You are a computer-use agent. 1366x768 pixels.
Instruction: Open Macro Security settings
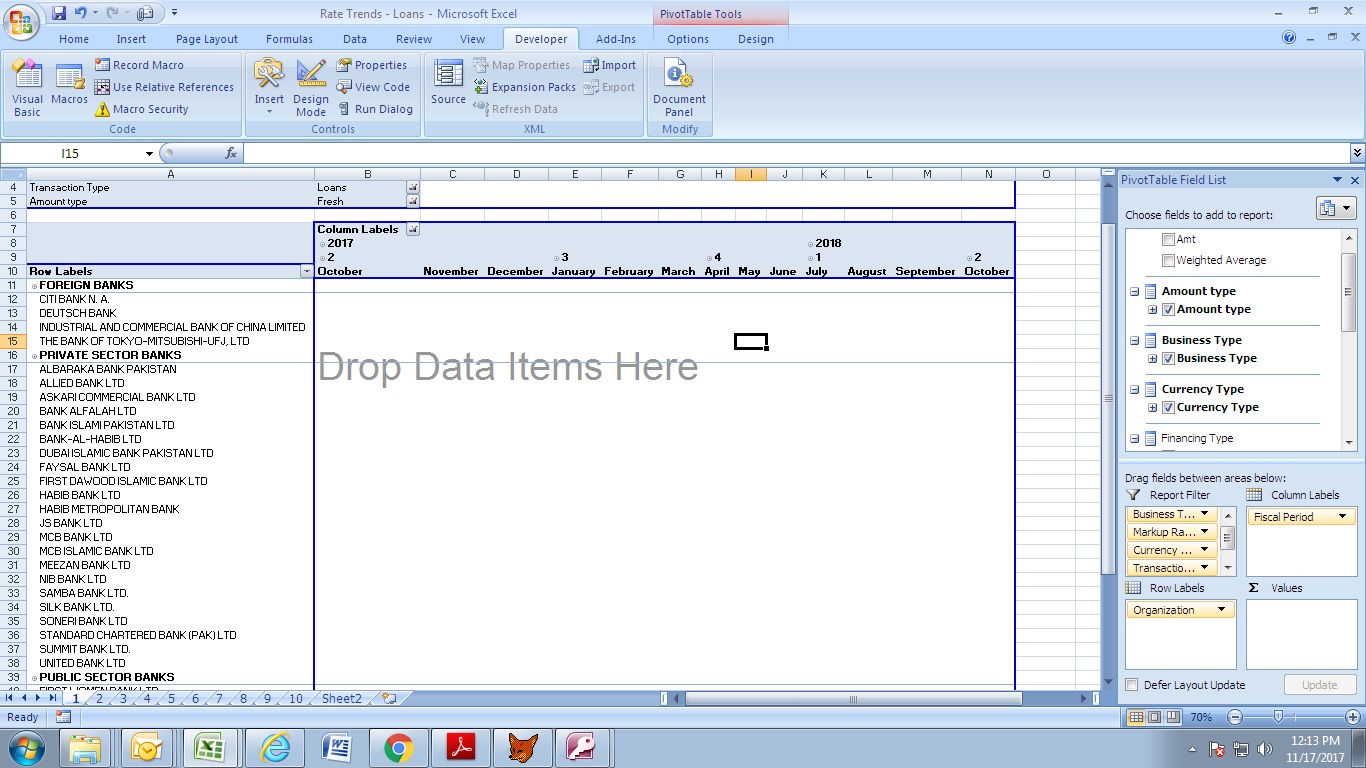tap(141, 109)
